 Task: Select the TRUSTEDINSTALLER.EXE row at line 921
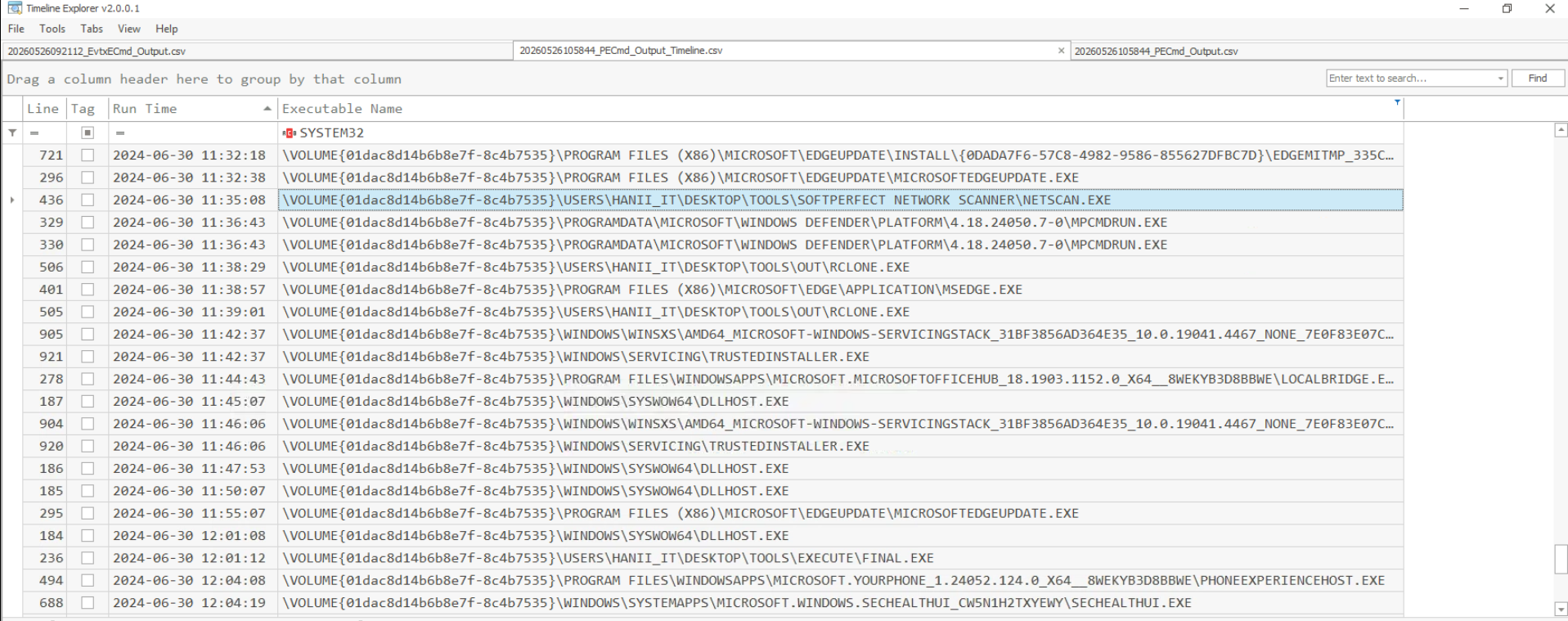(x=841, y=357)
